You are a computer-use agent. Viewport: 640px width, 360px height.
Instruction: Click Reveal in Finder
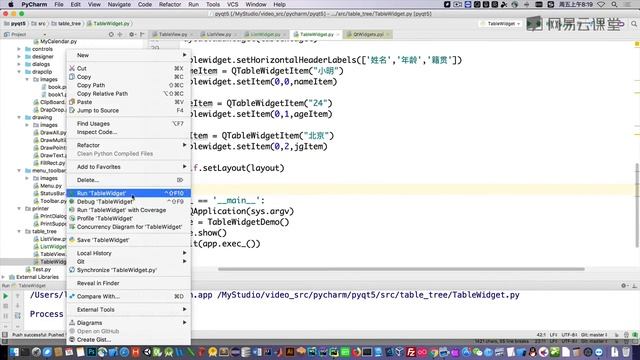(x=128, y=283)
